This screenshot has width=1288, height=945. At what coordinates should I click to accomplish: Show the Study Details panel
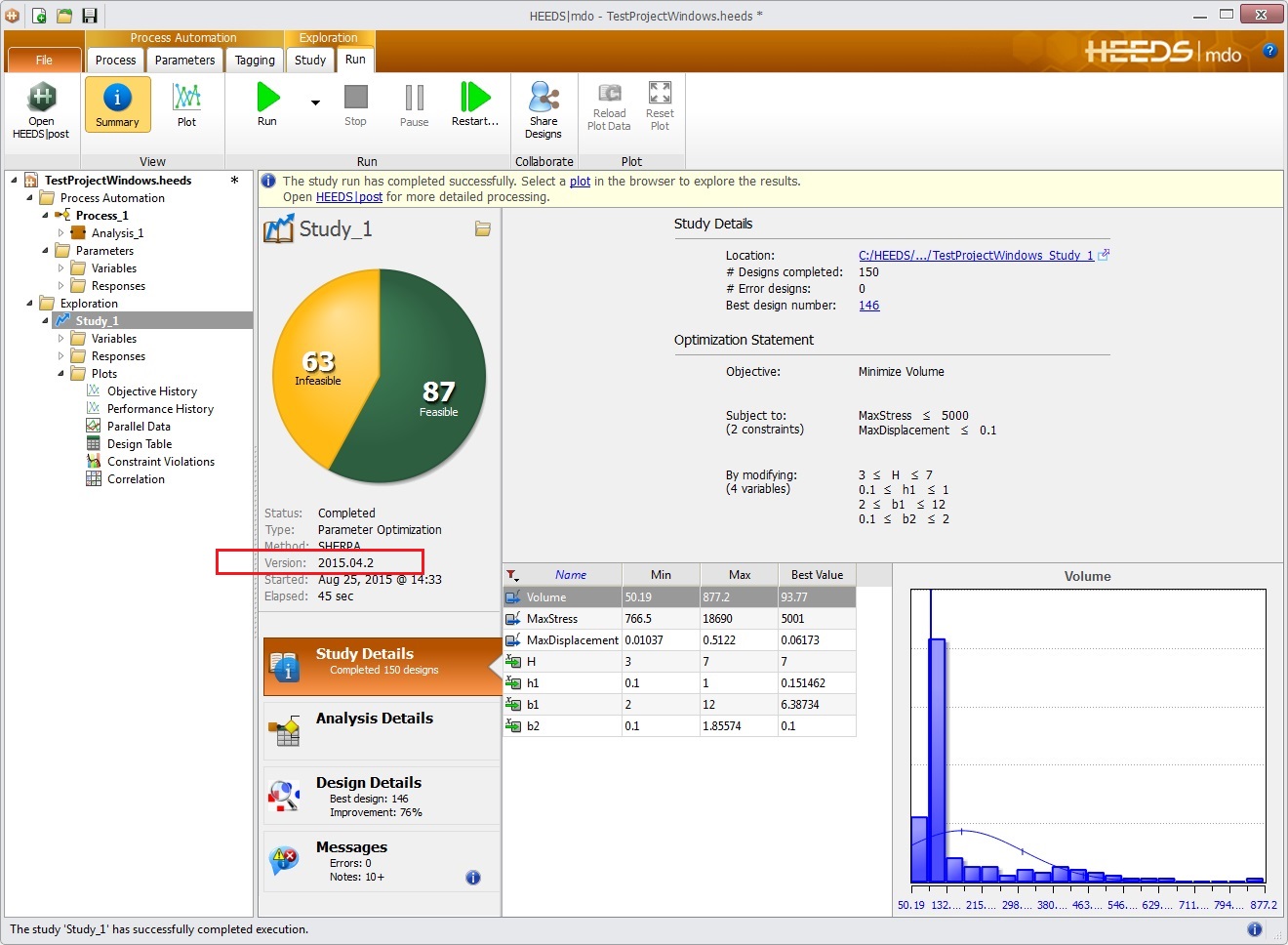click(382, 667)
